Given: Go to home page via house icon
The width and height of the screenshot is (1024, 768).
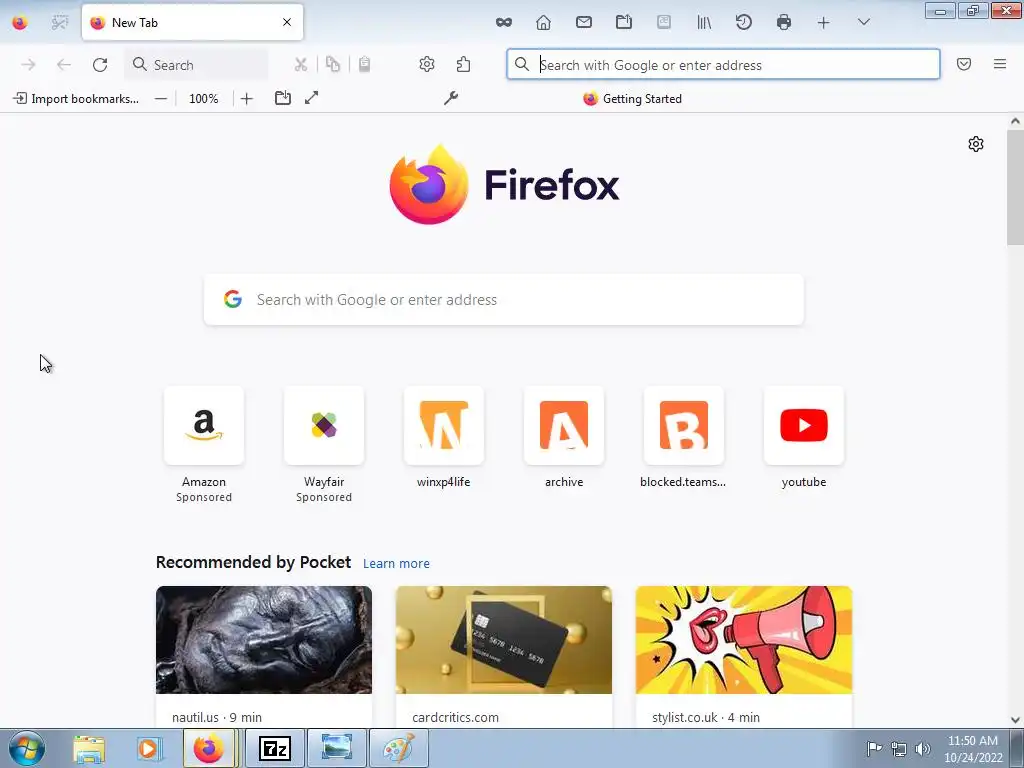Looking at the screenshot, I should pyautogui.click(x=543, y=23).
